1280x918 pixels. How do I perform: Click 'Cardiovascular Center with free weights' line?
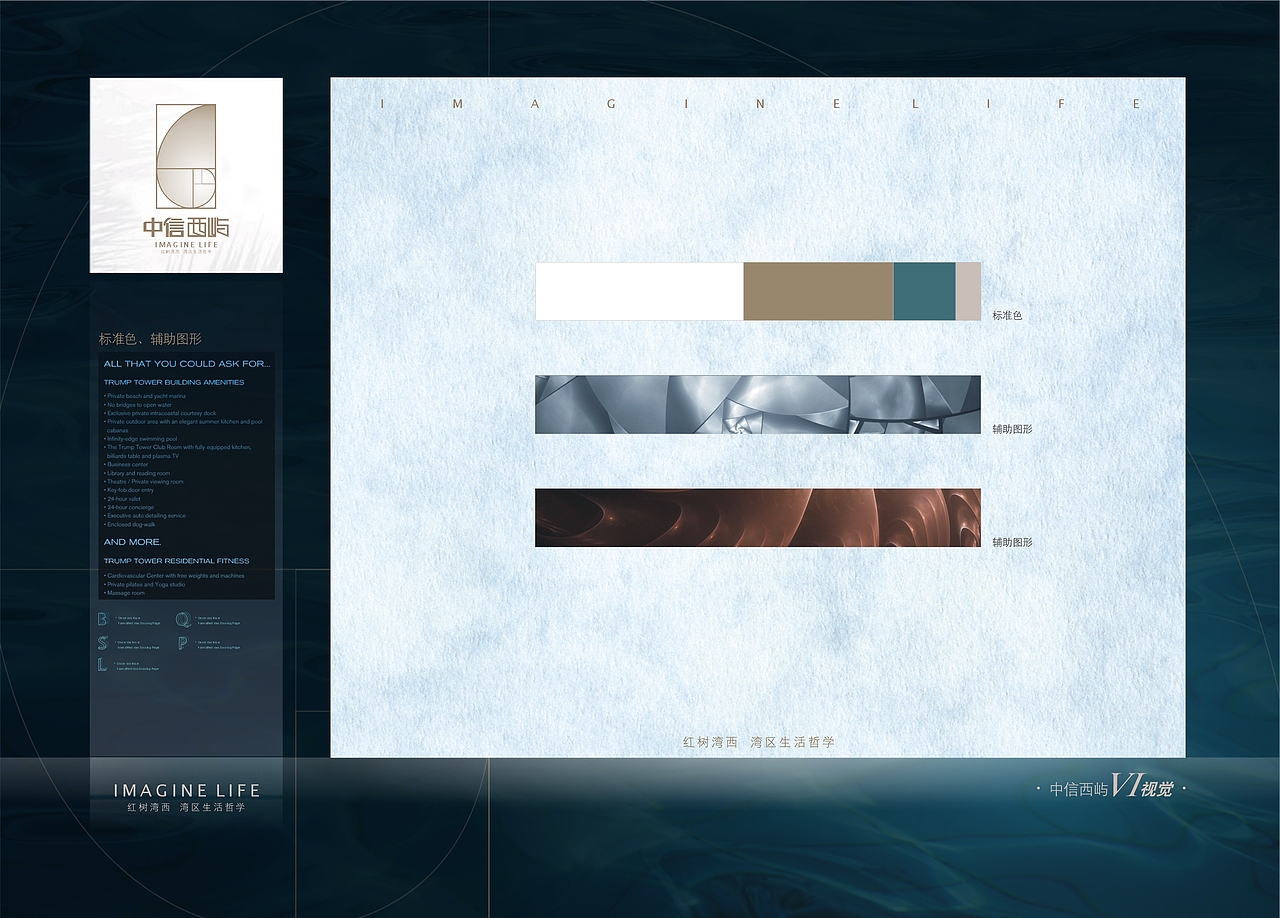(x=175, y=576)
